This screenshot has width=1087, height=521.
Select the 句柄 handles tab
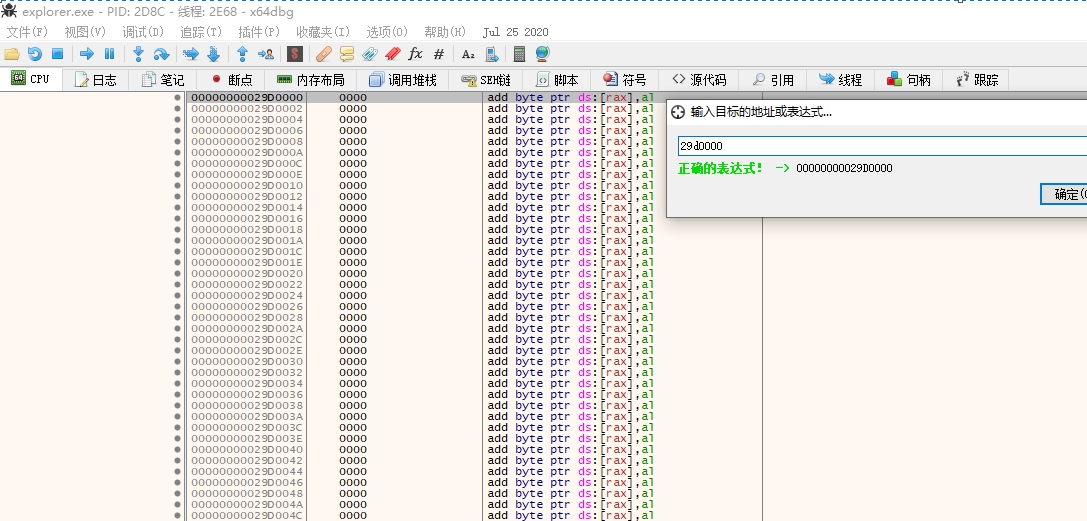click(x=908, y=80)
